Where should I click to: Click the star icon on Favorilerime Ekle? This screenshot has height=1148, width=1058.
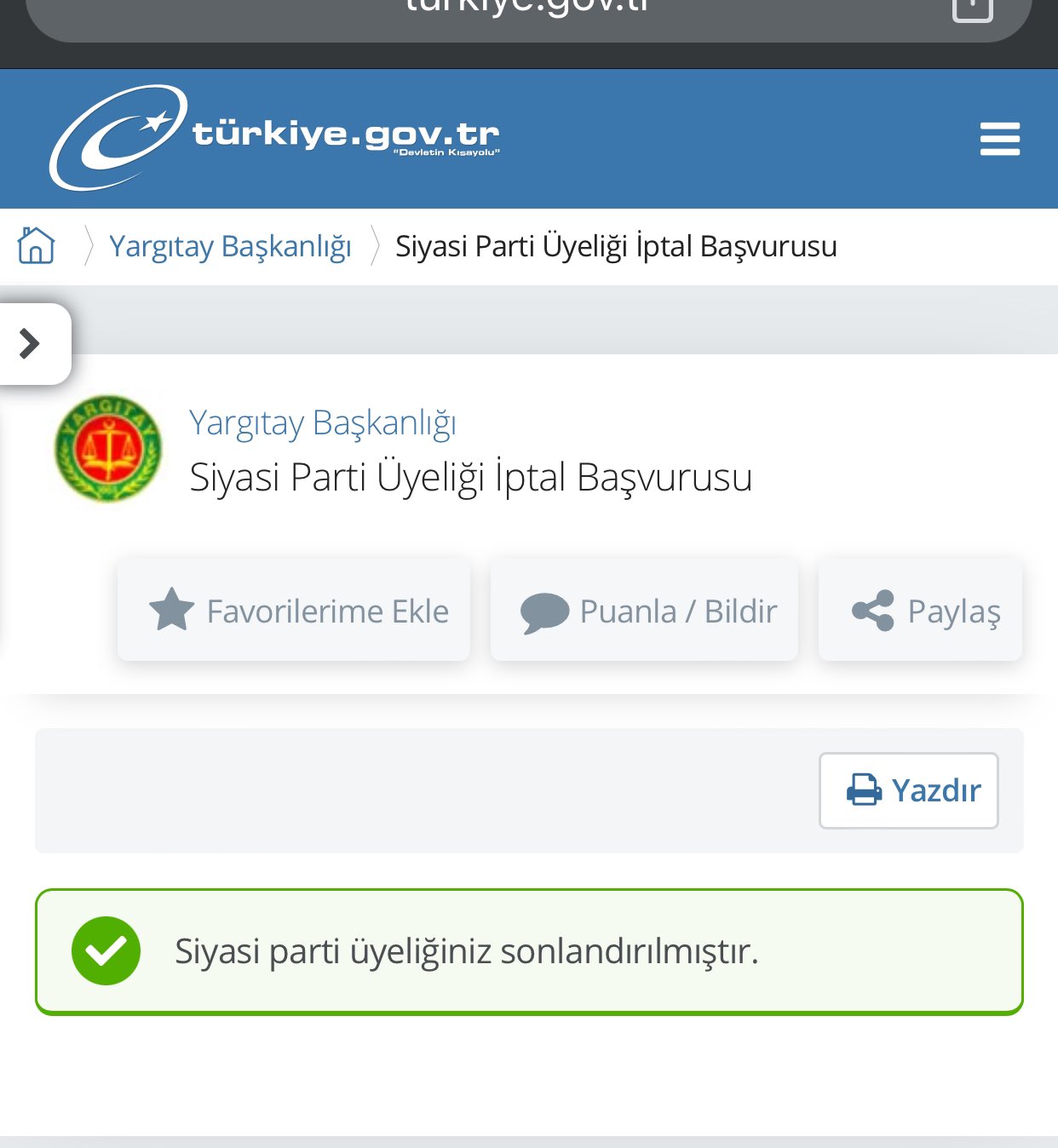click(x=172, y=610)
